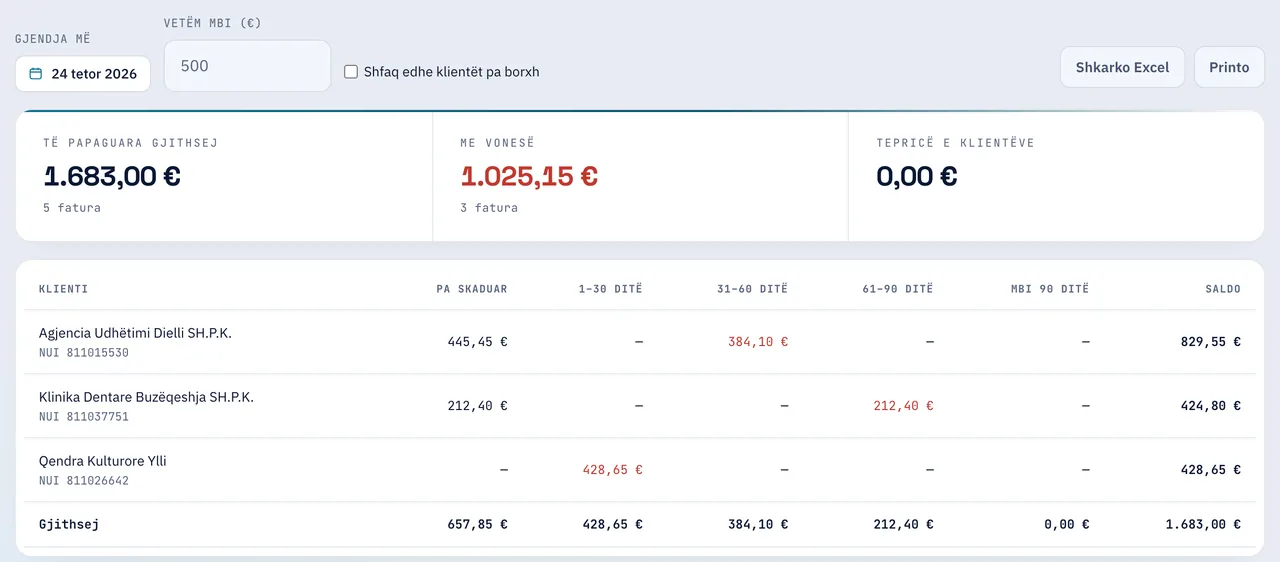Click the 3 fatura label
The image size is (1280, 562).
click(489, 208)
